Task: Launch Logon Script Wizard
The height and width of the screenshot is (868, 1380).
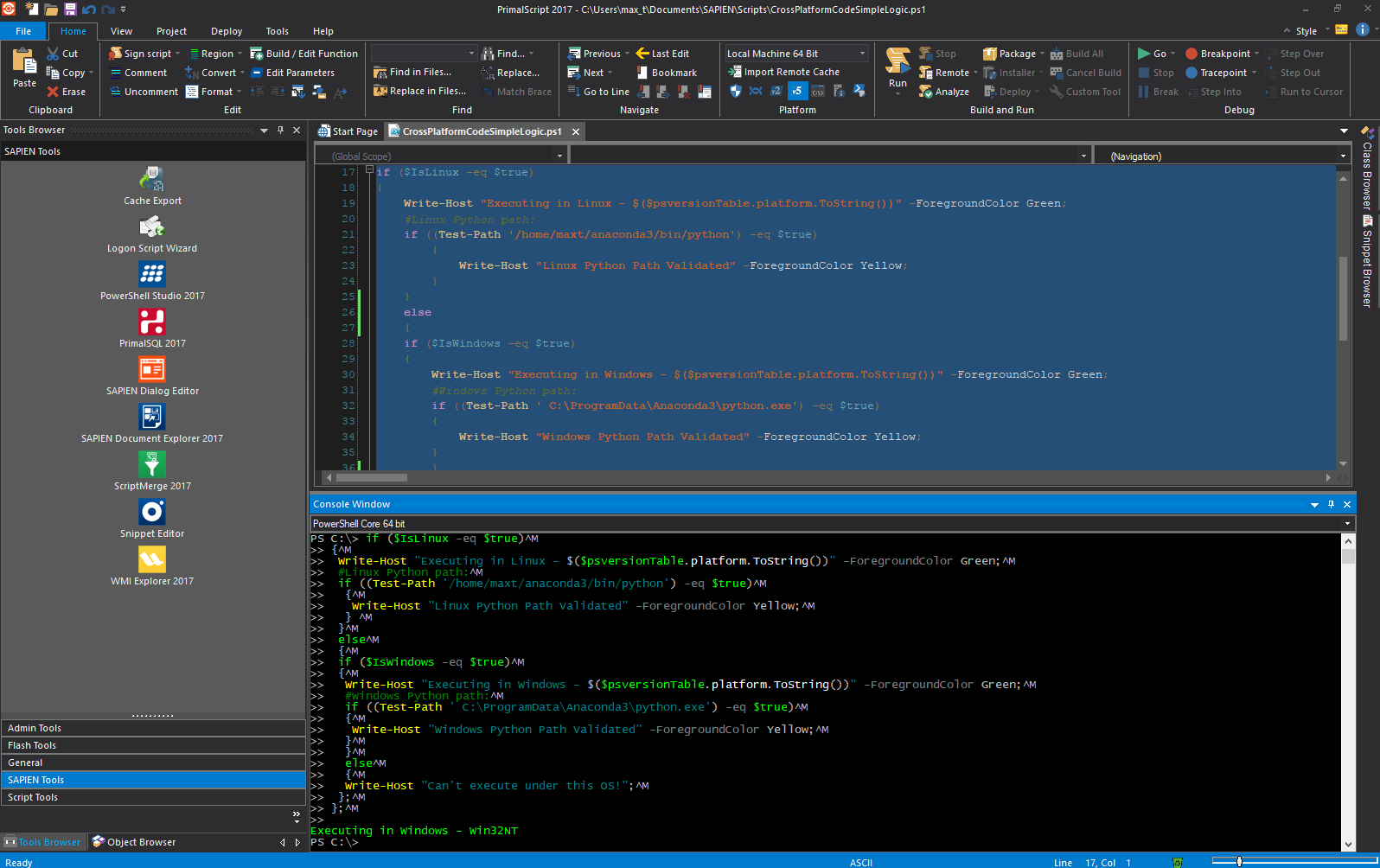Action: [x=152, y=233]
